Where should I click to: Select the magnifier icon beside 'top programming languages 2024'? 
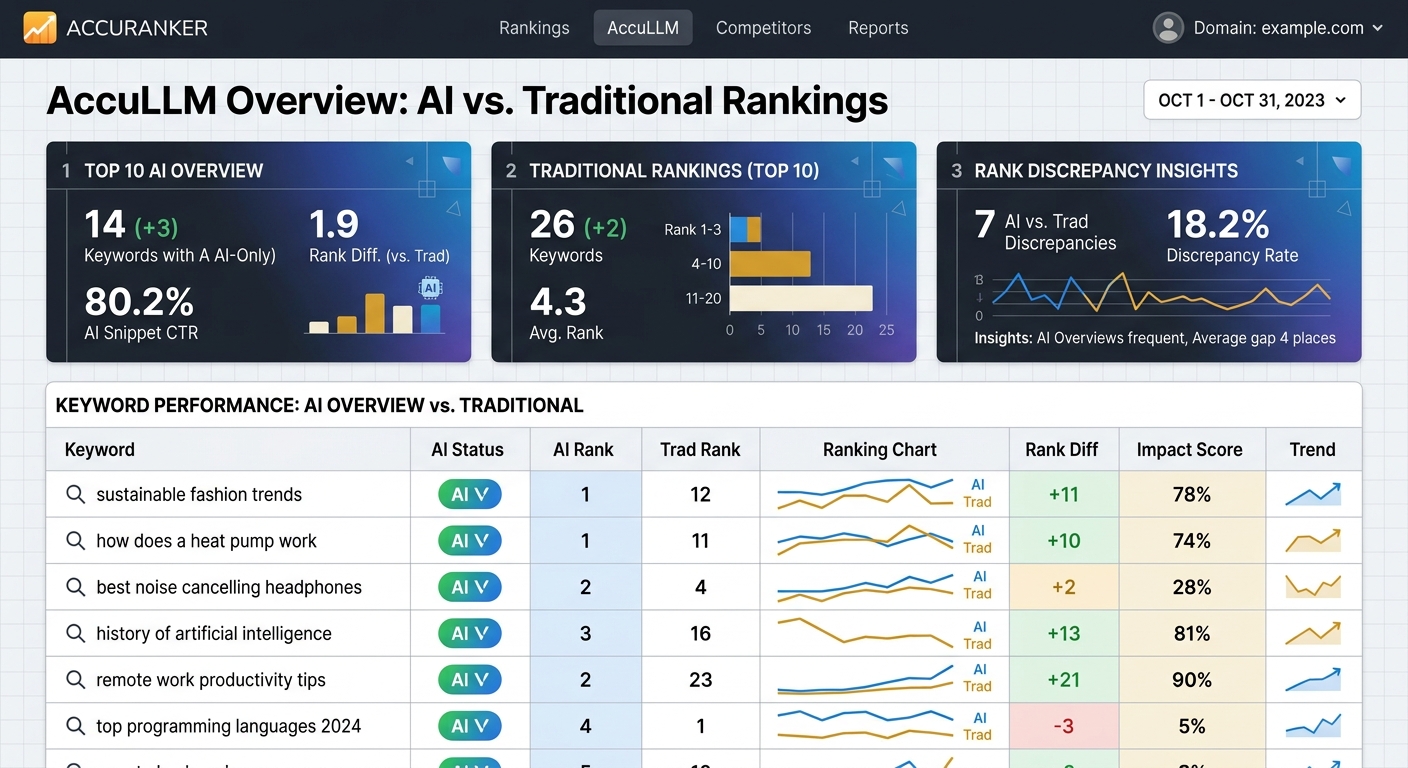(75, 725)
